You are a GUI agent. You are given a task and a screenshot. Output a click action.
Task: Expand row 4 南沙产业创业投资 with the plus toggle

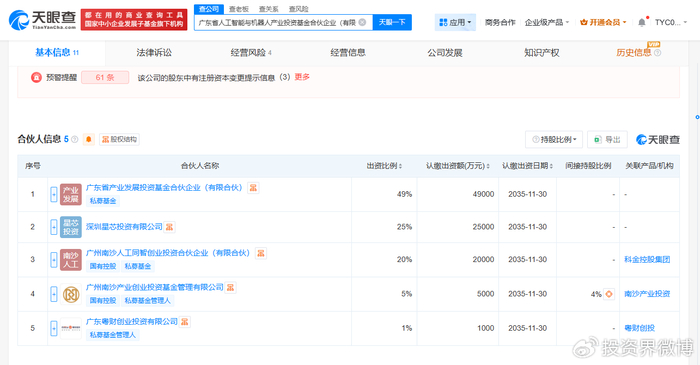click(x=54, y=294)
